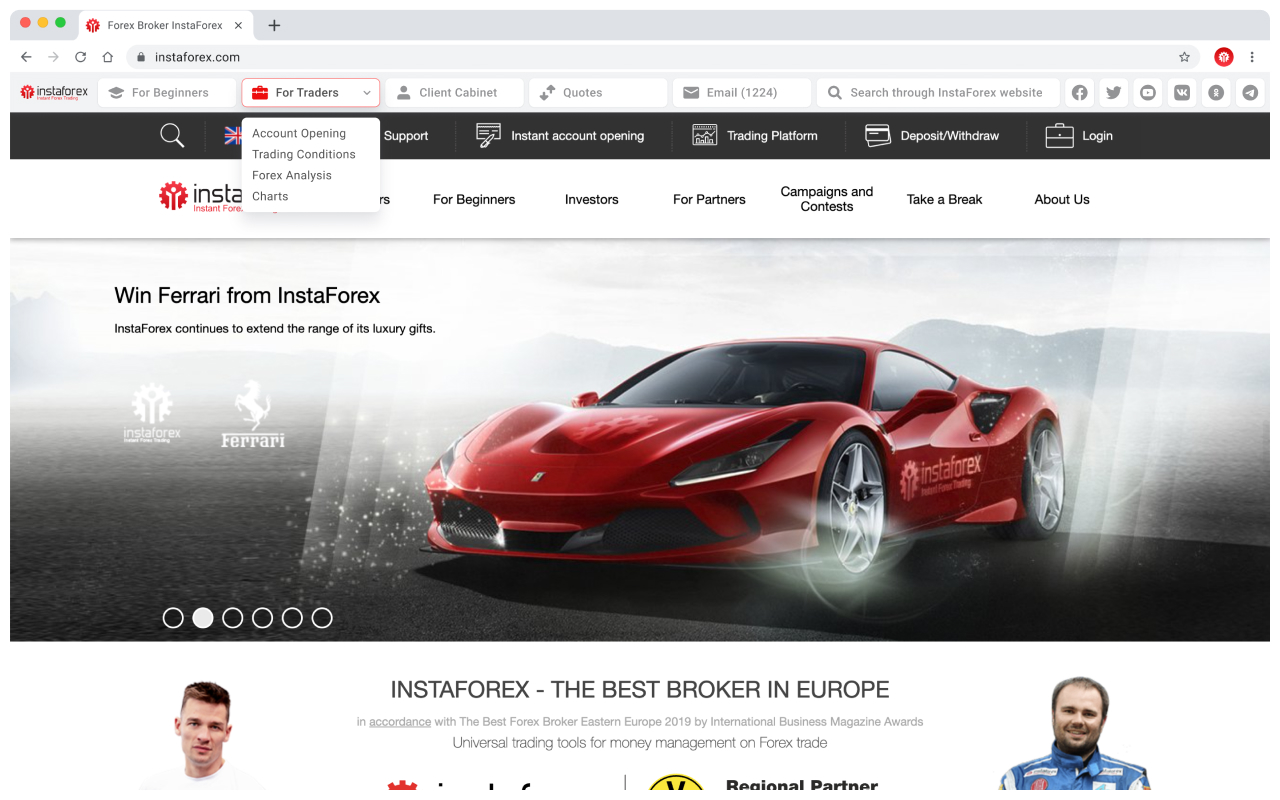This screenshot has height=800, width=1280.
Task: Click the magnifier search icon in dark bar
Action: coord(172,135)
